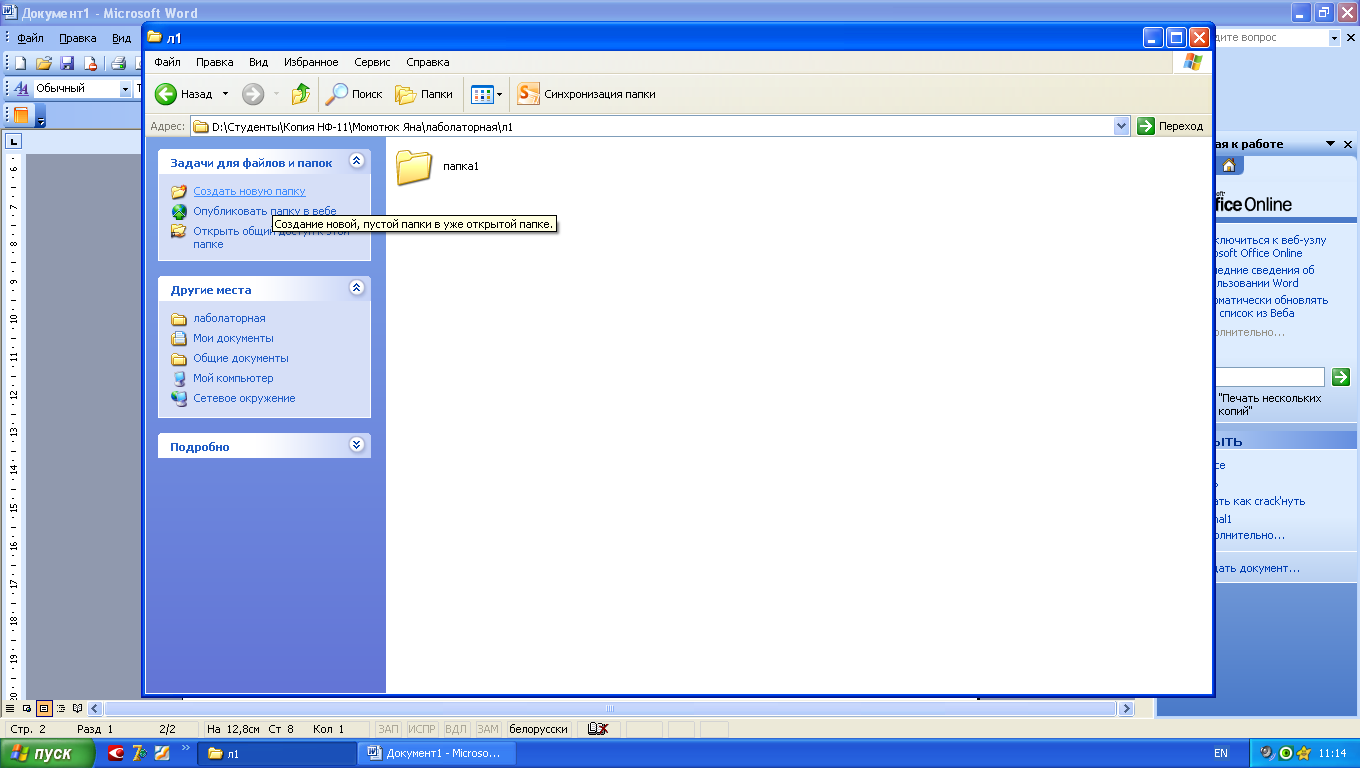Screen dimensions: 1360x768
Task: Open the Views dropdown arrow
Action: (x=499, y=94)
